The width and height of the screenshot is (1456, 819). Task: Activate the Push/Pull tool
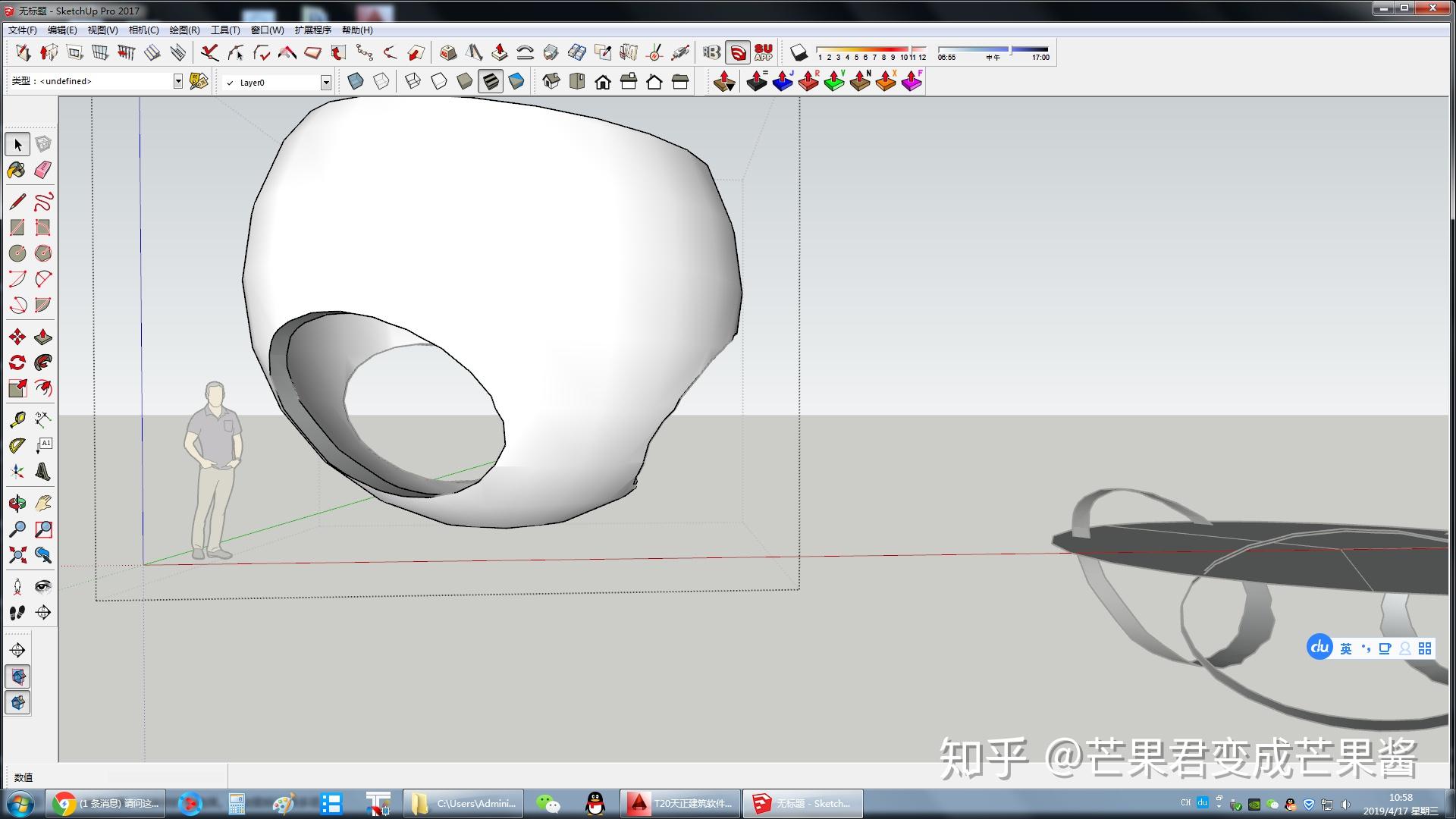[43, 336]
